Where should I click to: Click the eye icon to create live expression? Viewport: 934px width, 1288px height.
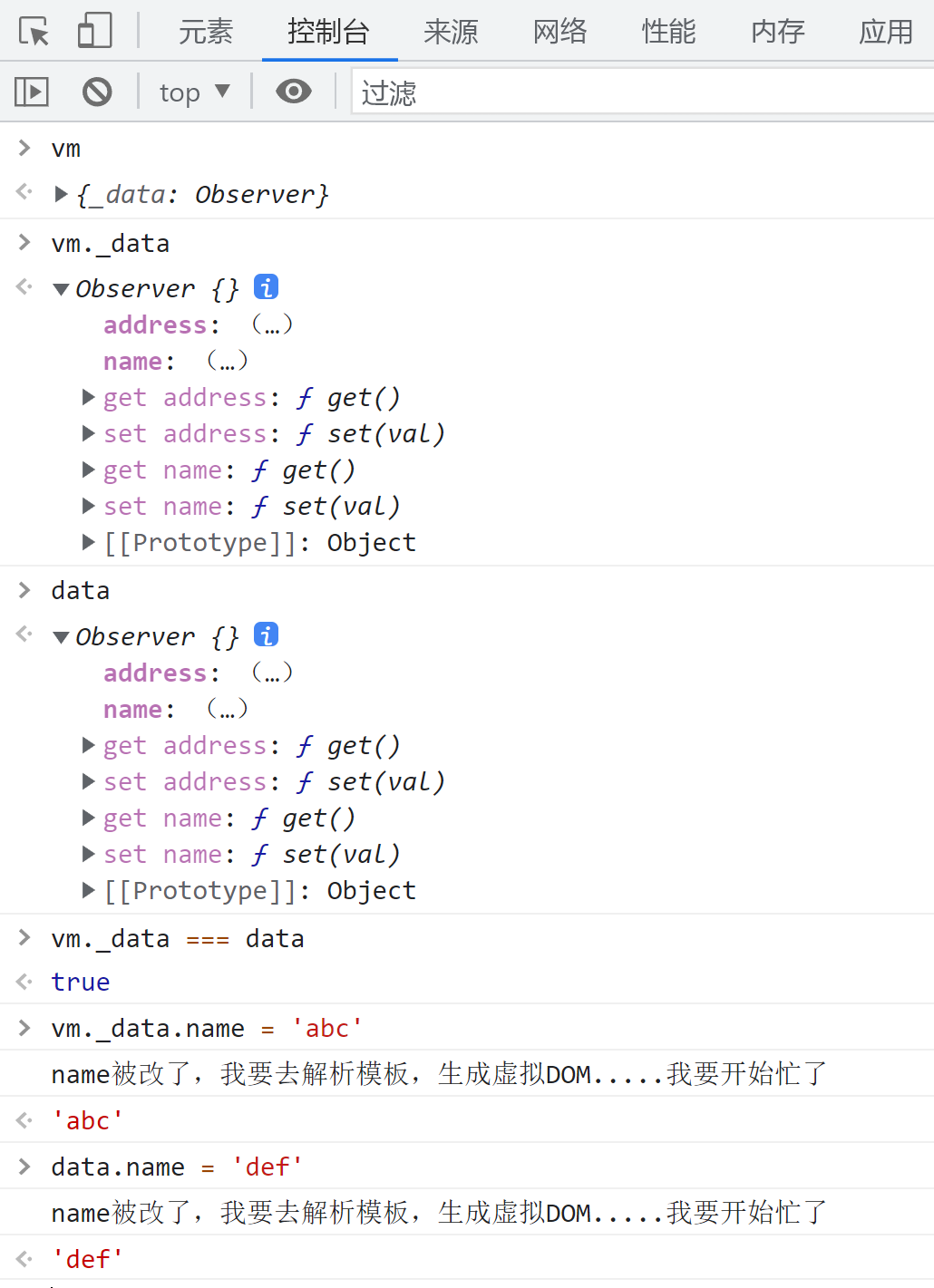pos(293,92)
